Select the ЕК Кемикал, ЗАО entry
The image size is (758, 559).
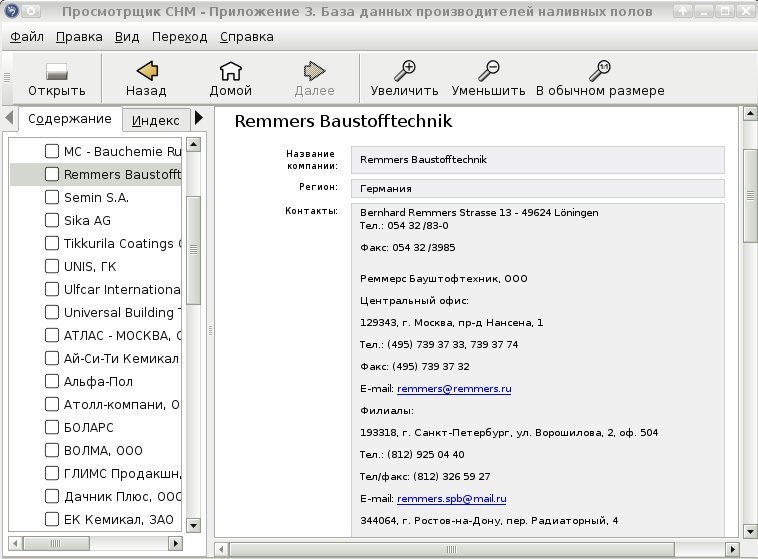point(118,519)
